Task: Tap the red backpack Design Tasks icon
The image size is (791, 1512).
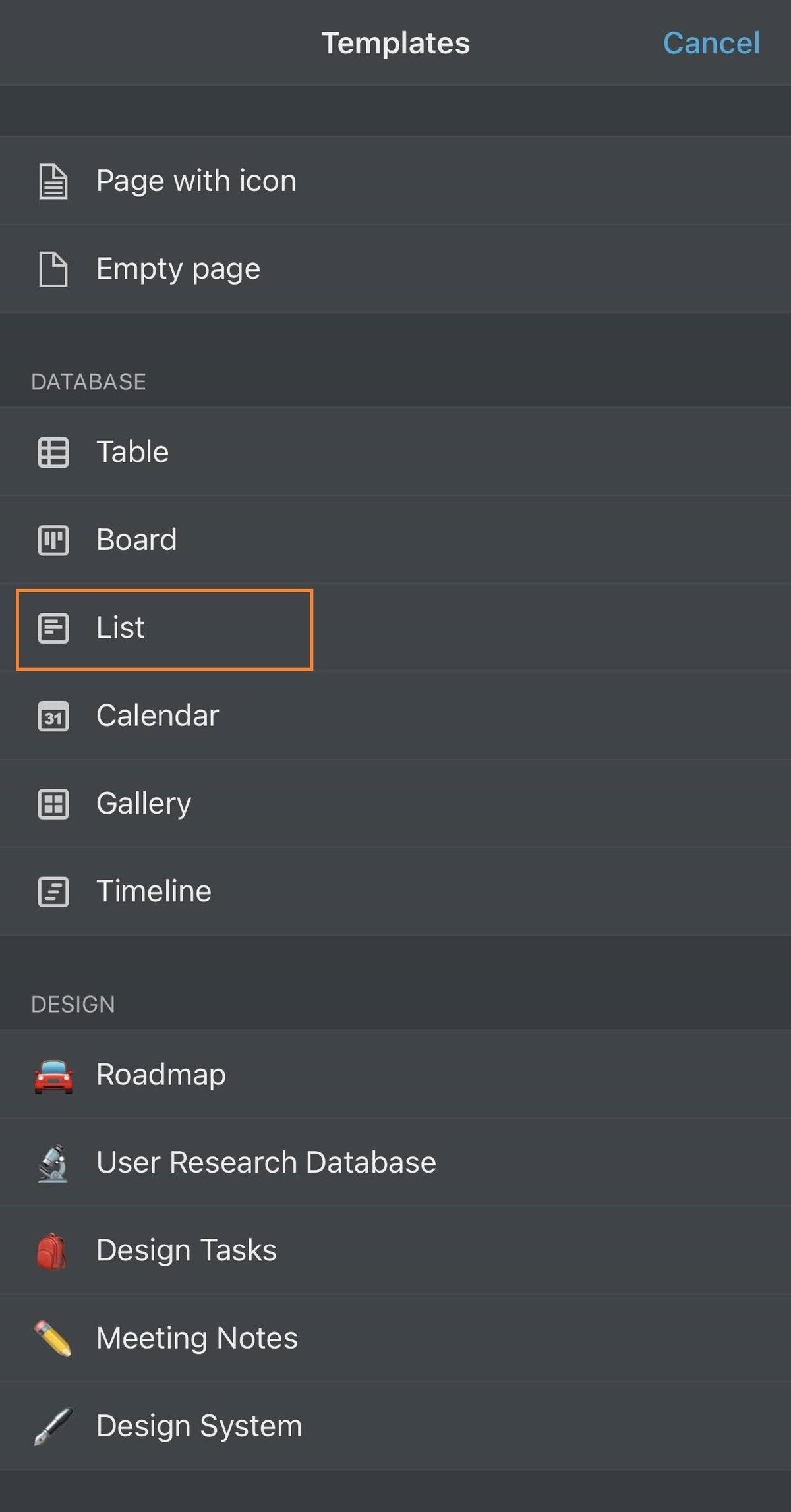Action: [52, 1251]
